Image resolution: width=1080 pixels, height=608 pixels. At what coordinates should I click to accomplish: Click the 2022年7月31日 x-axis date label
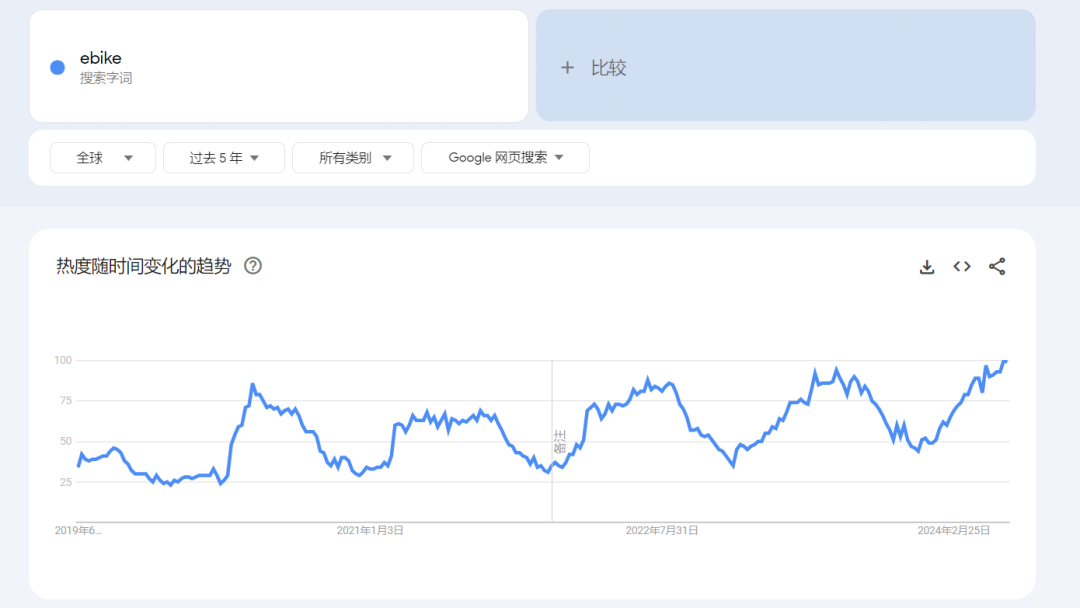point(662,530)
